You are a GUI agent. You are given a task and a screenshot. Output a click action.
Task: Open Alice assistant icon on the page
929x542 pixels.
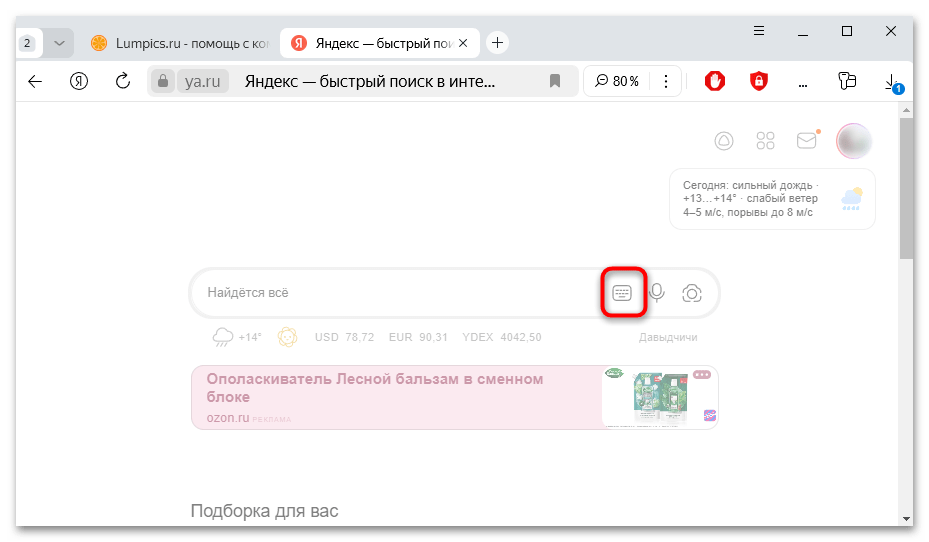click(723, 141)
